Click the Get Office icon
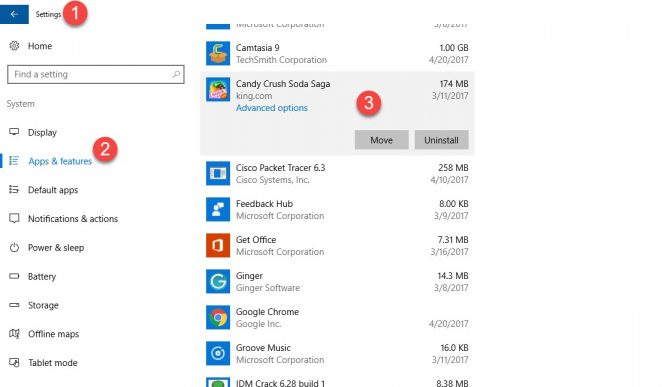The width and height of the screenshot is (670, 387). (x=218, y=245)
